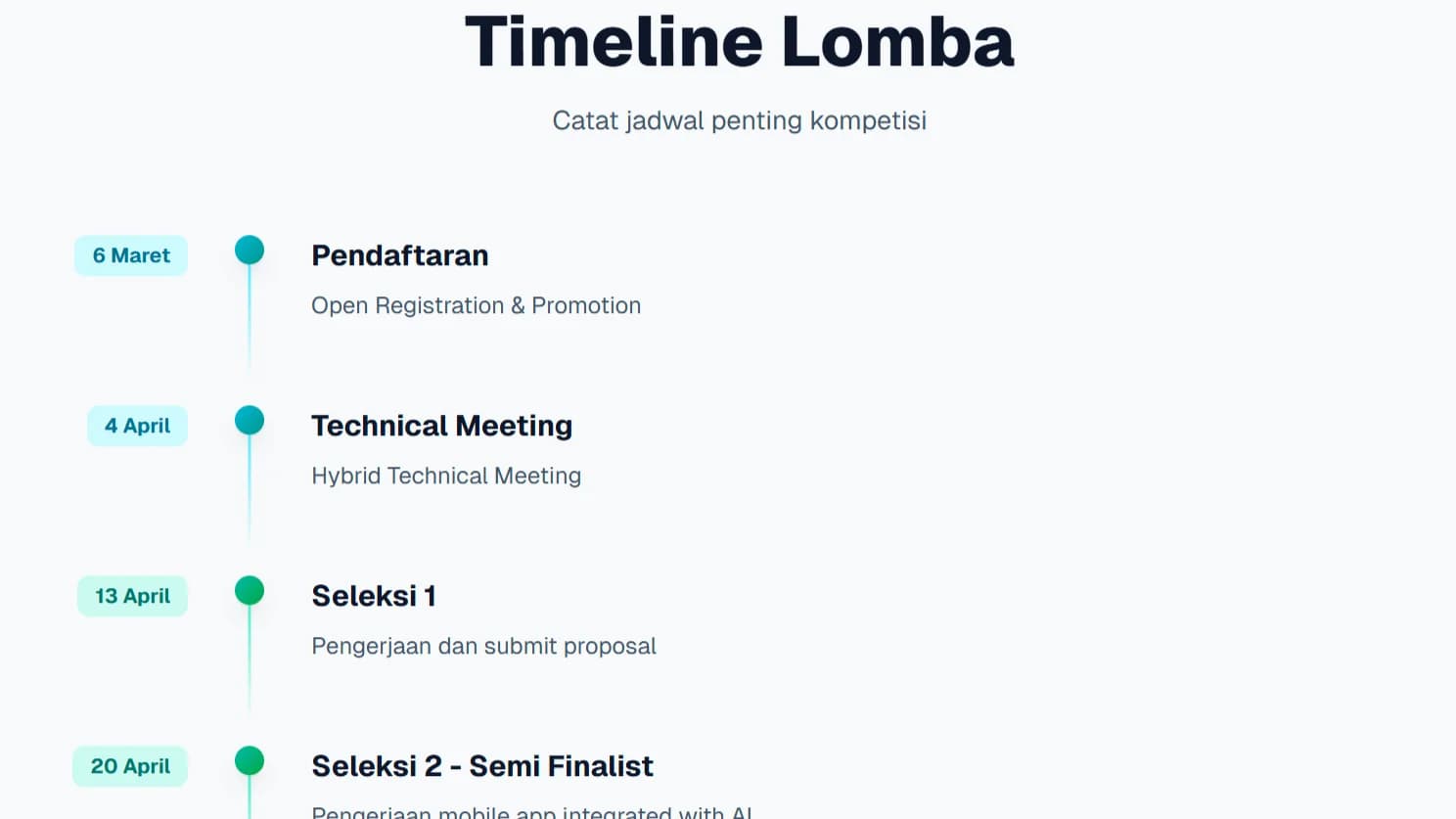
Task: Click the Catat jadwal penting kompetisi subtitle
Action: click(739, 120)
